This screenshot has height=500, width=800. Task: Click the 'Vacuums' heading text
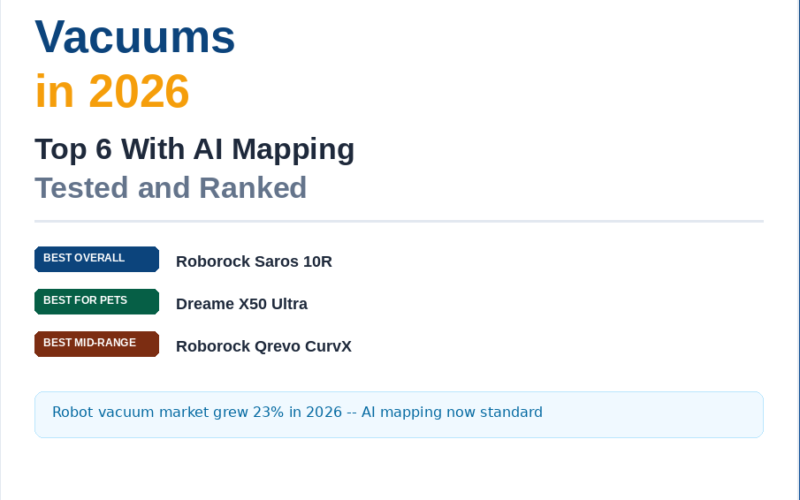(135, 37)
